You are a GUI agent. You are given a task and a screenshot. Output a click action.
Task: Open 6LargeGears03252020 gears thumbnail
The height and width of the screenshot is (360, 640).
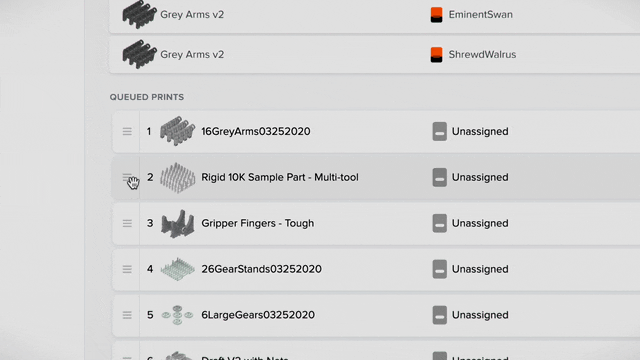click(177, 315)
